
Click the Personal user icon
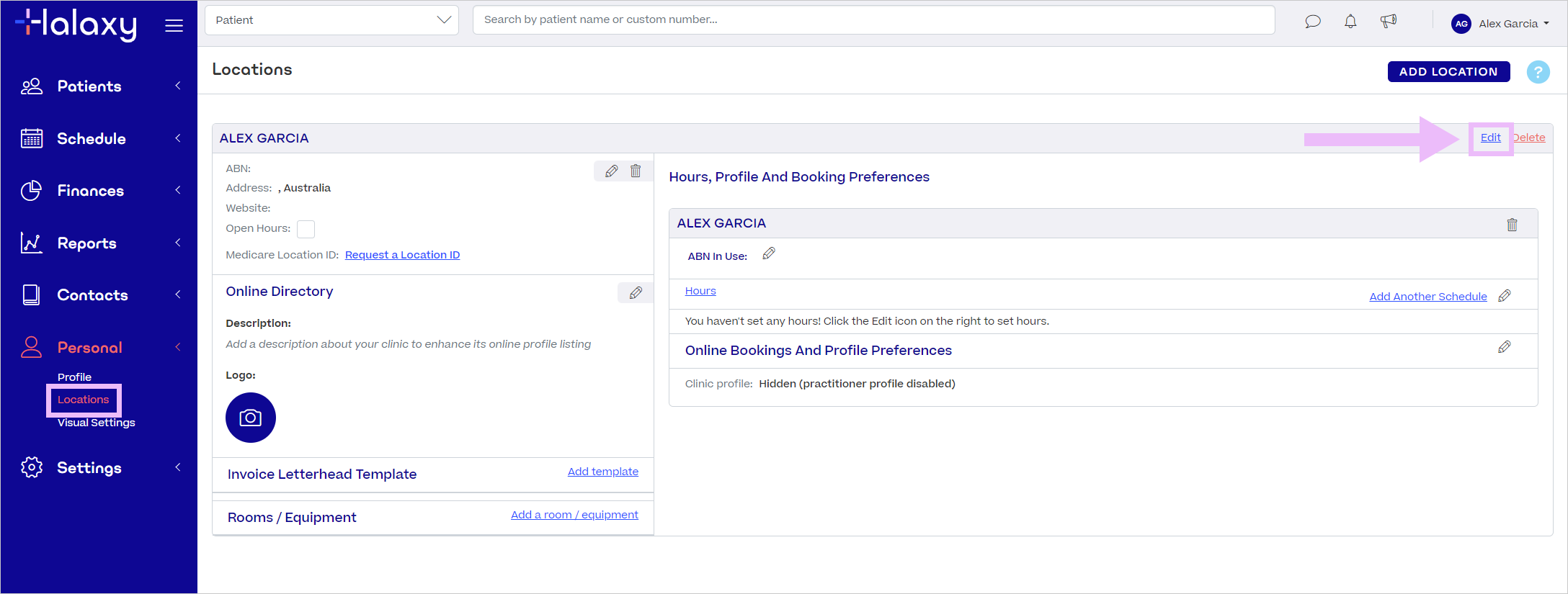point(31,347)
